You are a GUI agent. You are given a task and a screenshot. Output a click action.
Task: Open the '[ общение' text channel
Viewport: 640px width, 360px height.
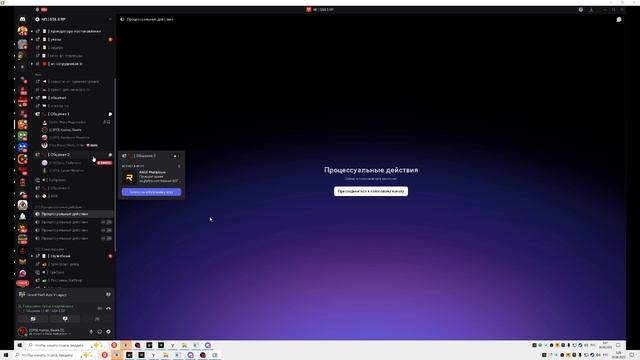click(x=73, y=98)
